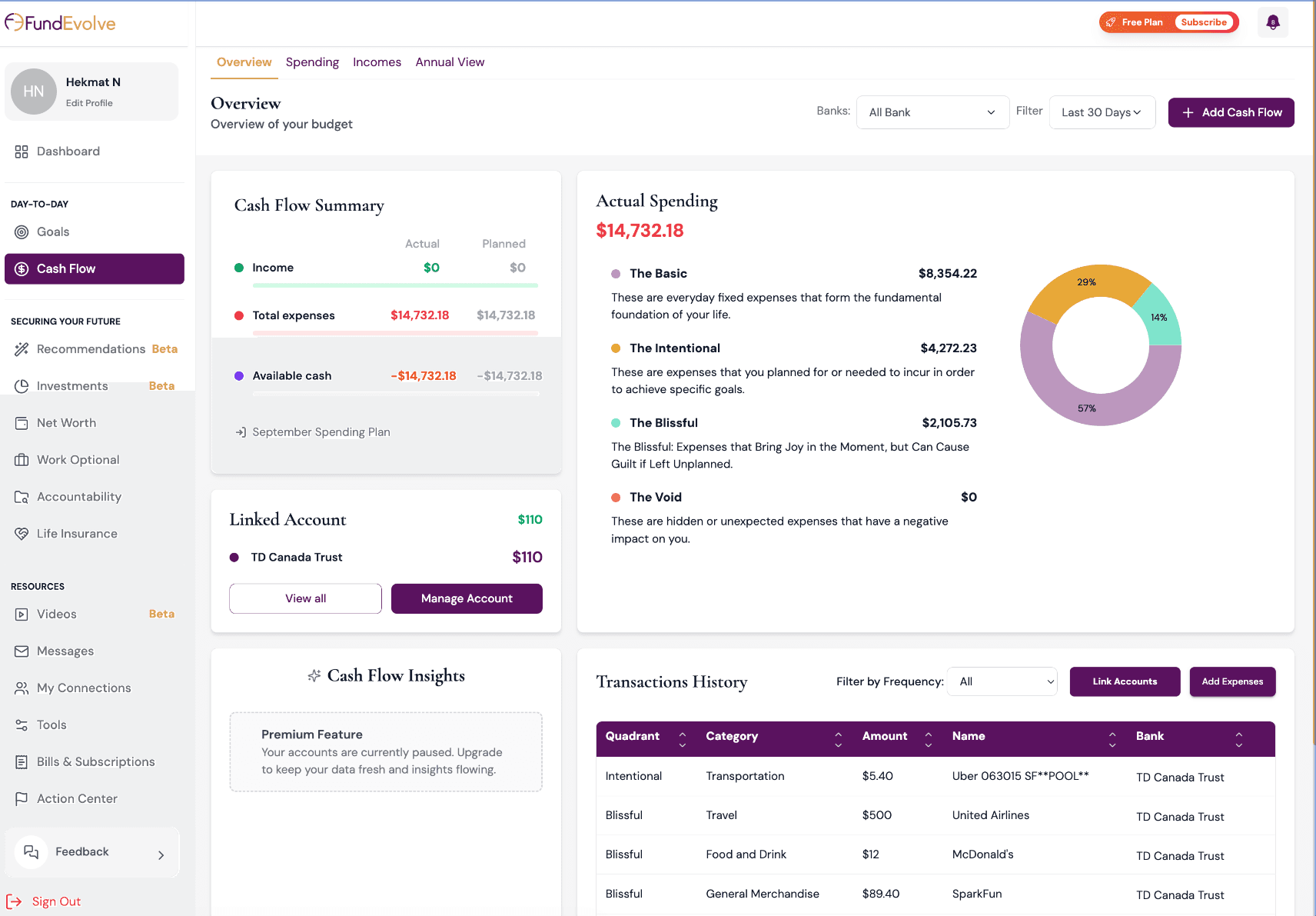This screenshot has width=1316, height=916.
Task: Switch to the Spending tab
Action: 312,62
